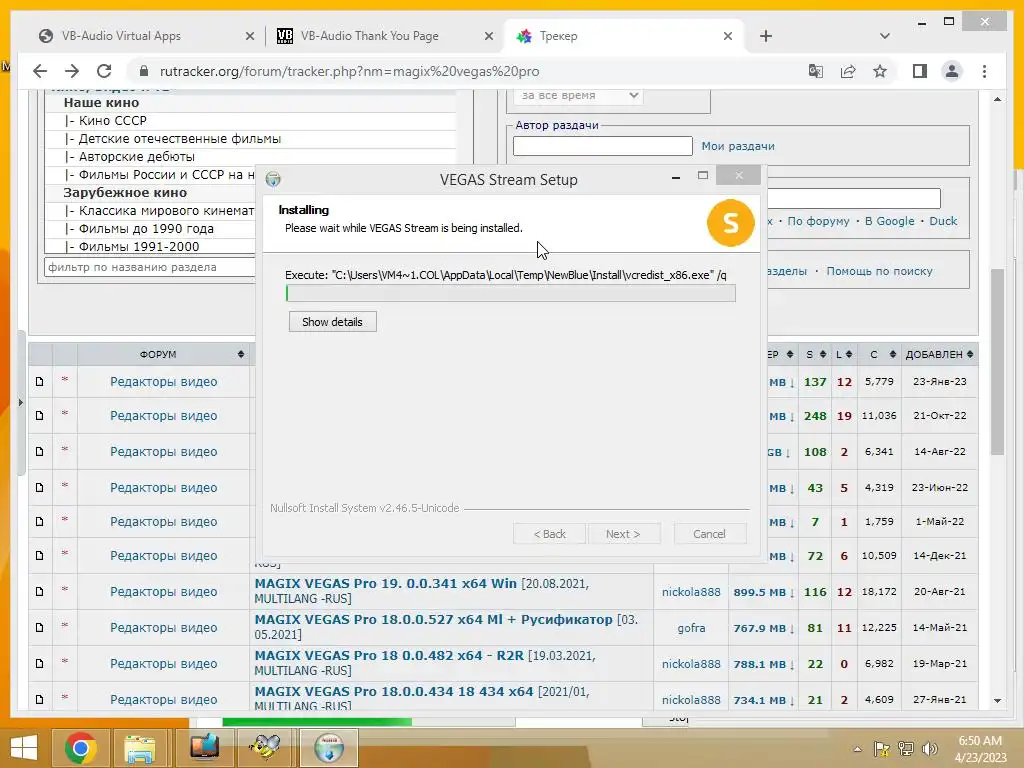This screenshot has width=1024, height=768.
Task: Sort by ДОБАВЛЕН column
Action: pyautogui.click(x=940, y=354)
